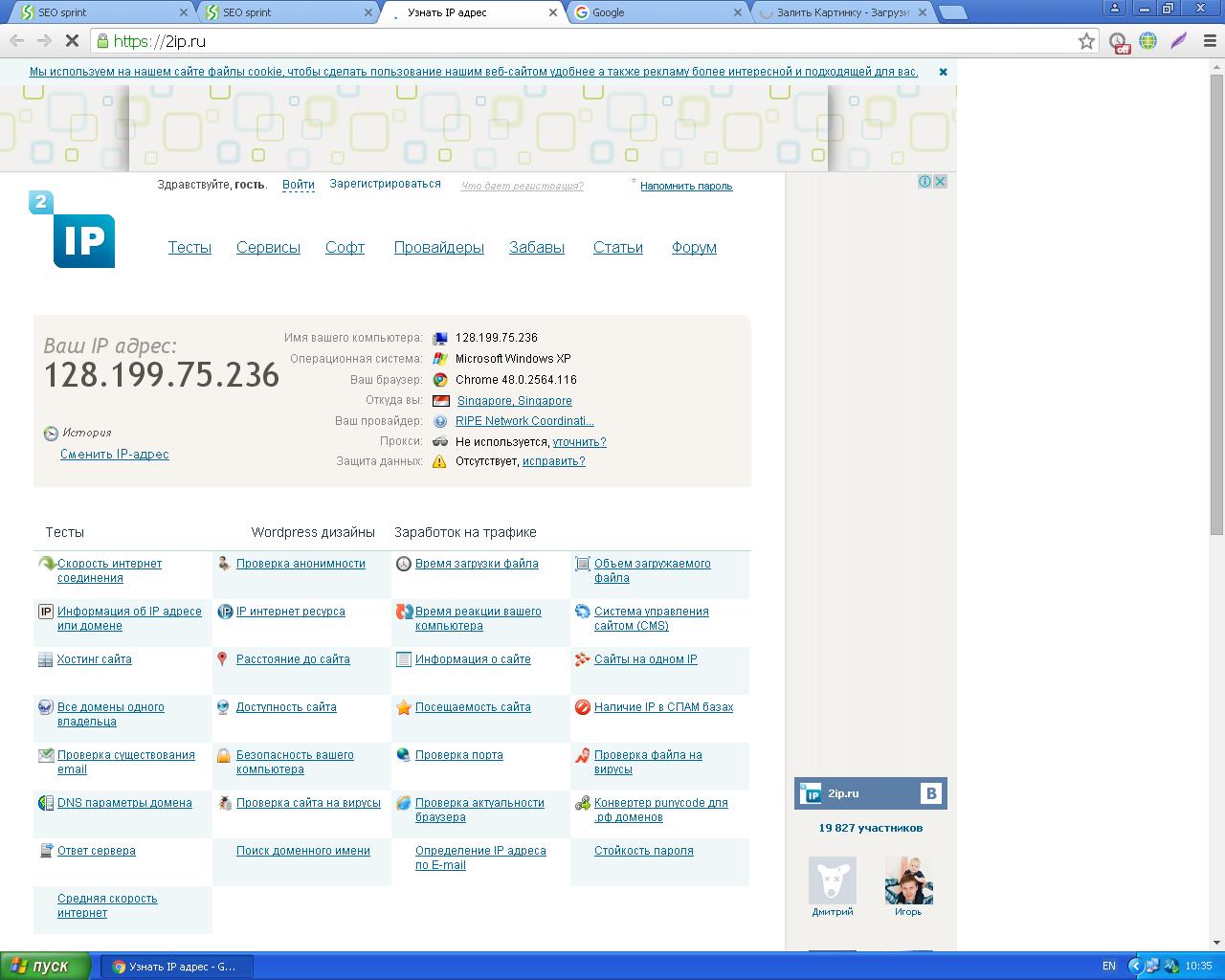Click the Singapore flag icon
The width and height of the screenshot is (1225, 980).
coord(440,401)
